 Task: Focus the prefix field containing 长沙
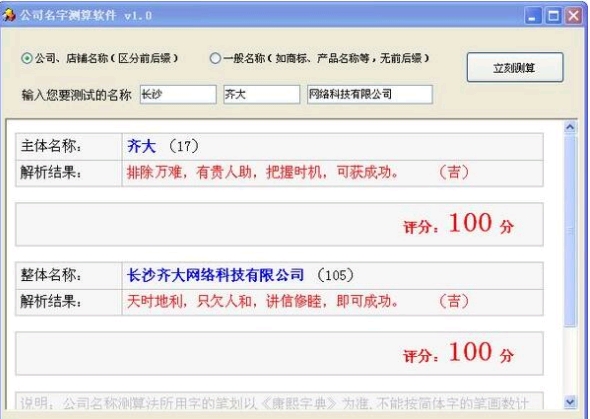click(x=178, y=94)
